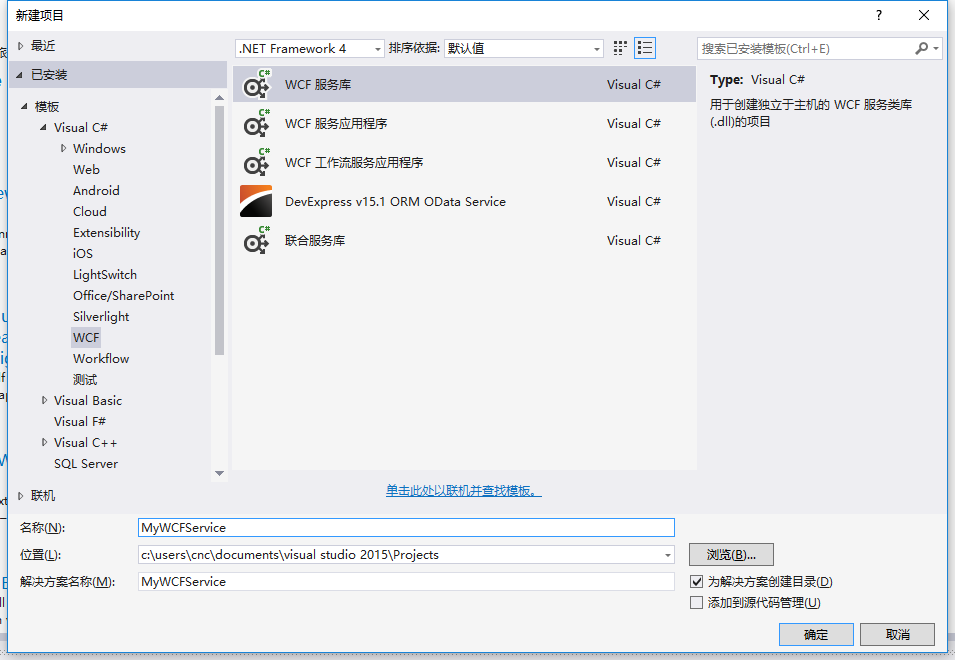Expand the Visual C++ tree node
This screenshot has width=955, height=660.
click(x=44, y=442)
